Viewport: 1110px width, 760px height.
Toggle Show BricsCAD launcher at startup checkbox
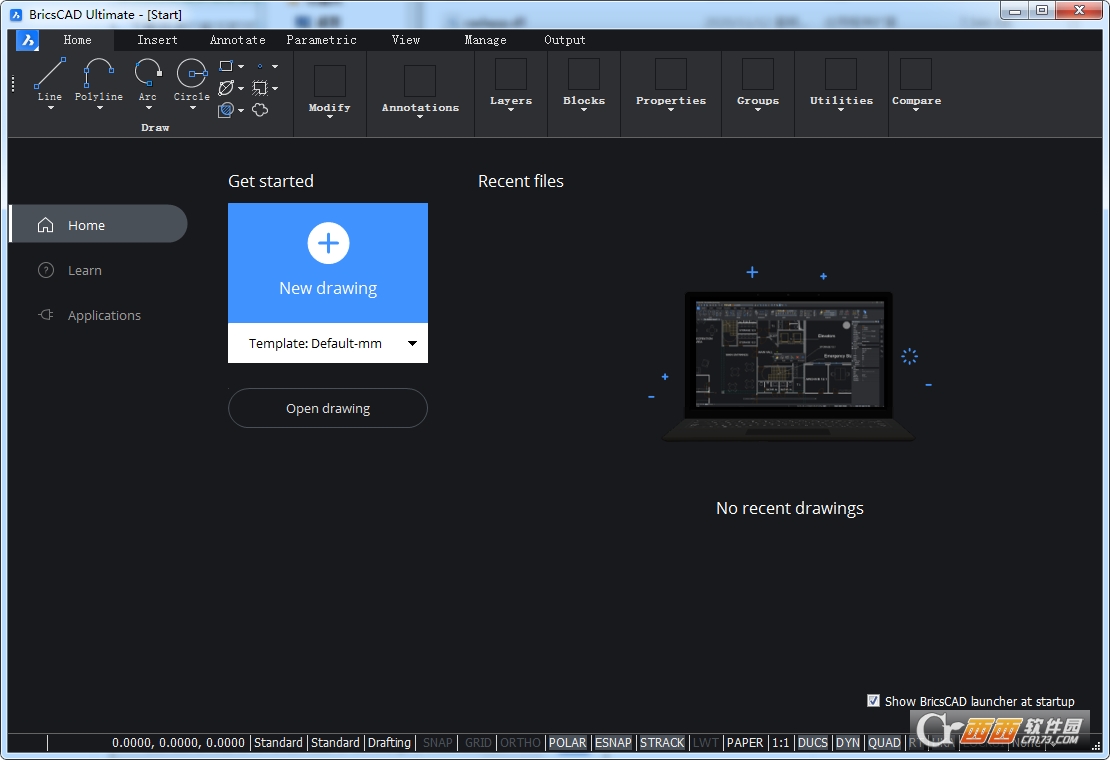click(x=874, y=701)
